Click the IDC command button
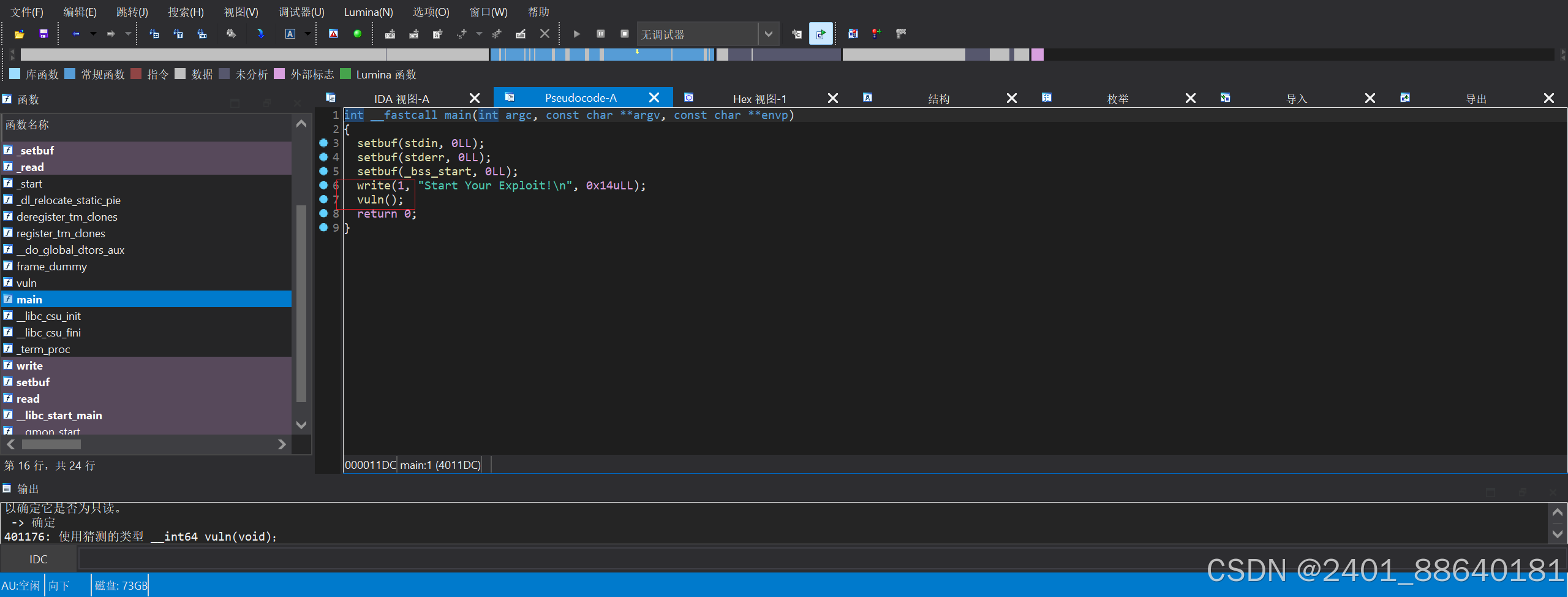 [39, 559]
